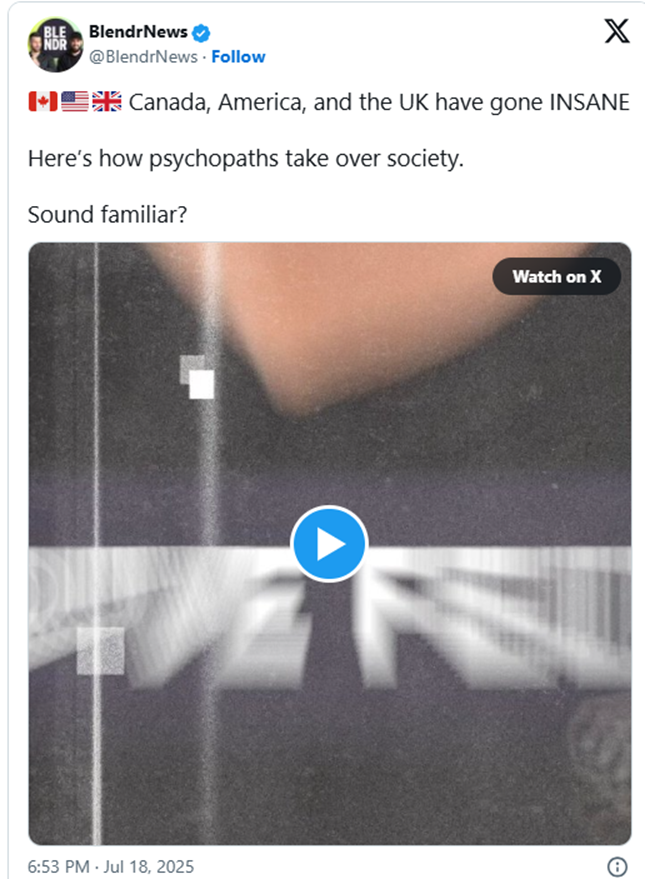
Task: Click the UK flag emoji
Action: point(106,102)
